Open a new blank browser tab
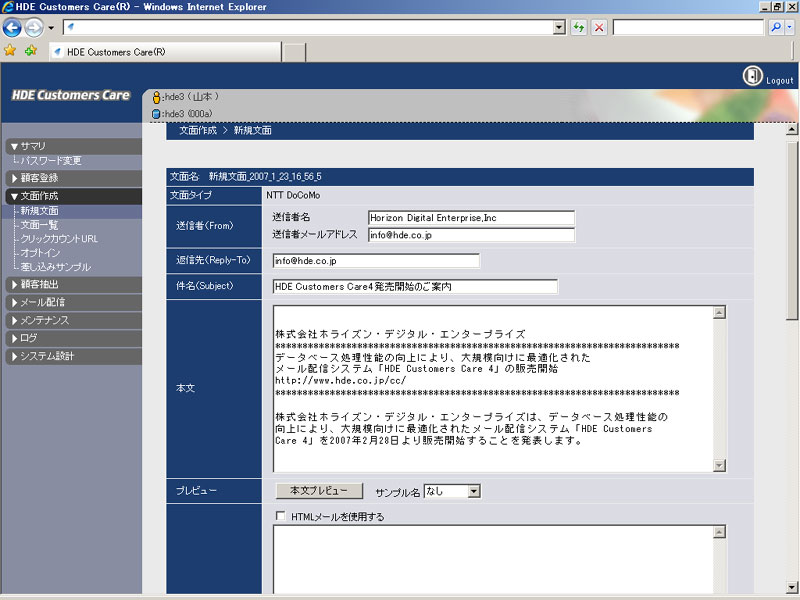 point(294,53)
